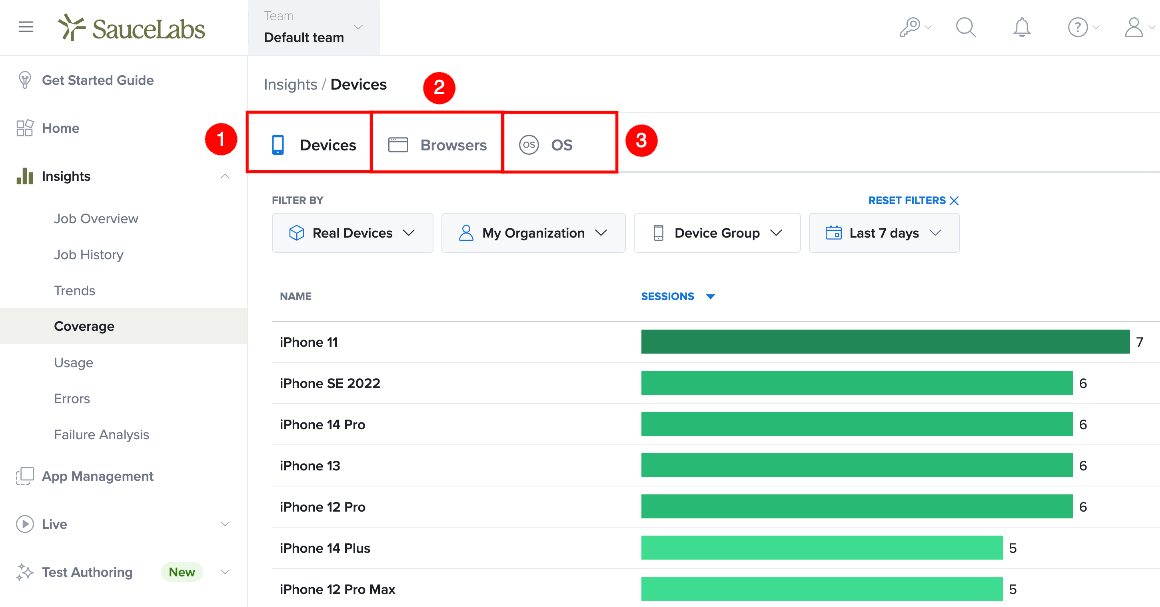Screen dimensions: 1160x607
Task: Click the New badge on Test Authoring
Action: pos(181,572)
